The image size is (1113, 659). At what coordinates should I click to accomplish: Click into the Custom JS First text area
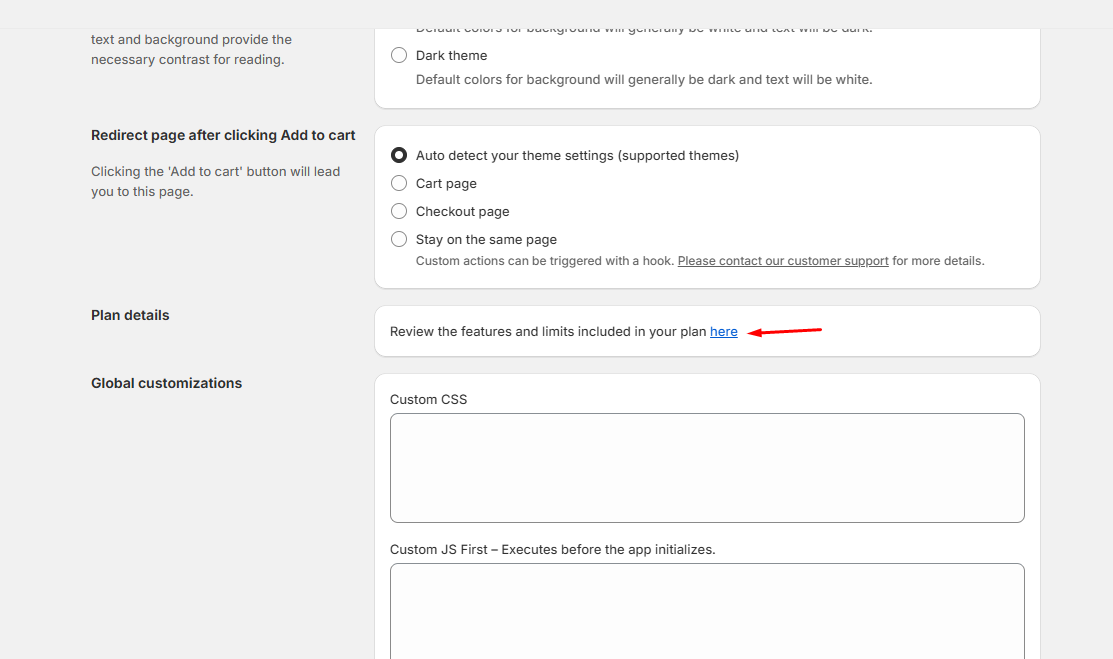point(707,610)
